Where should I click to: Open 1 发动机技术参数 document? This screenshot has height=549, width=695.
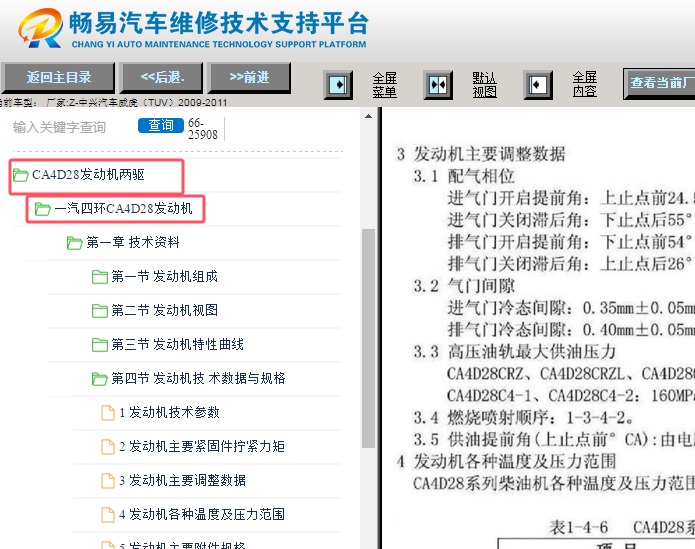169,413
